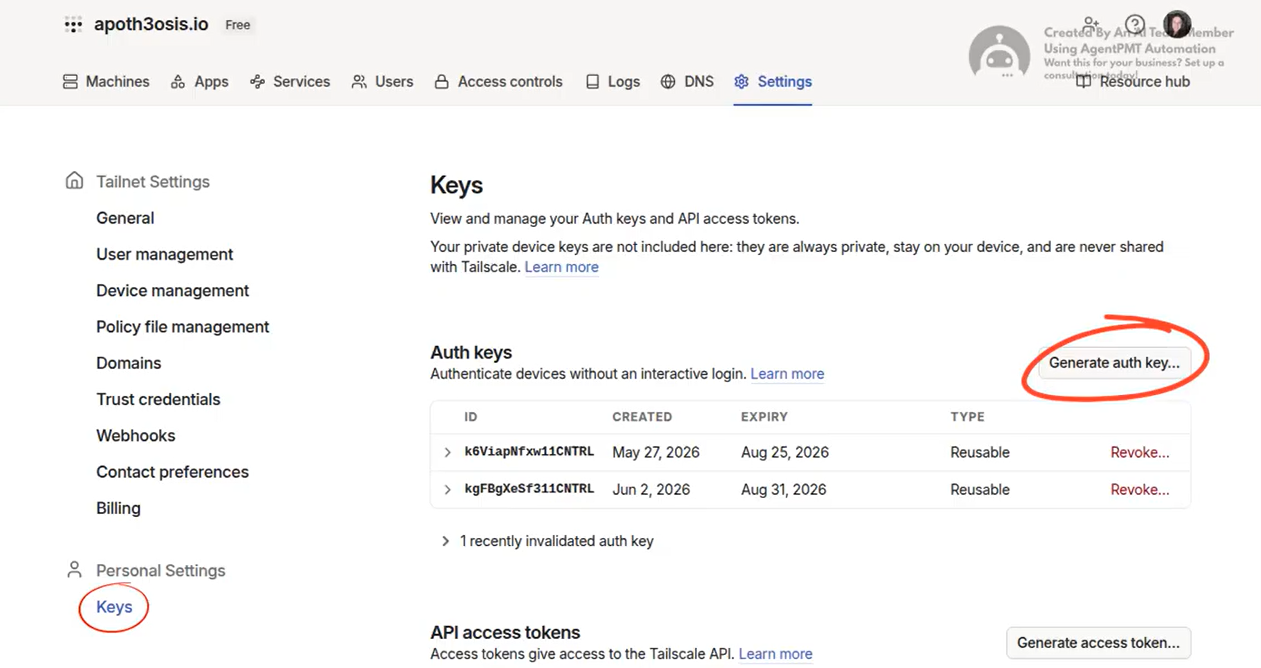
Task: Open the user profile avatar
Action: tap(1177, 24)
